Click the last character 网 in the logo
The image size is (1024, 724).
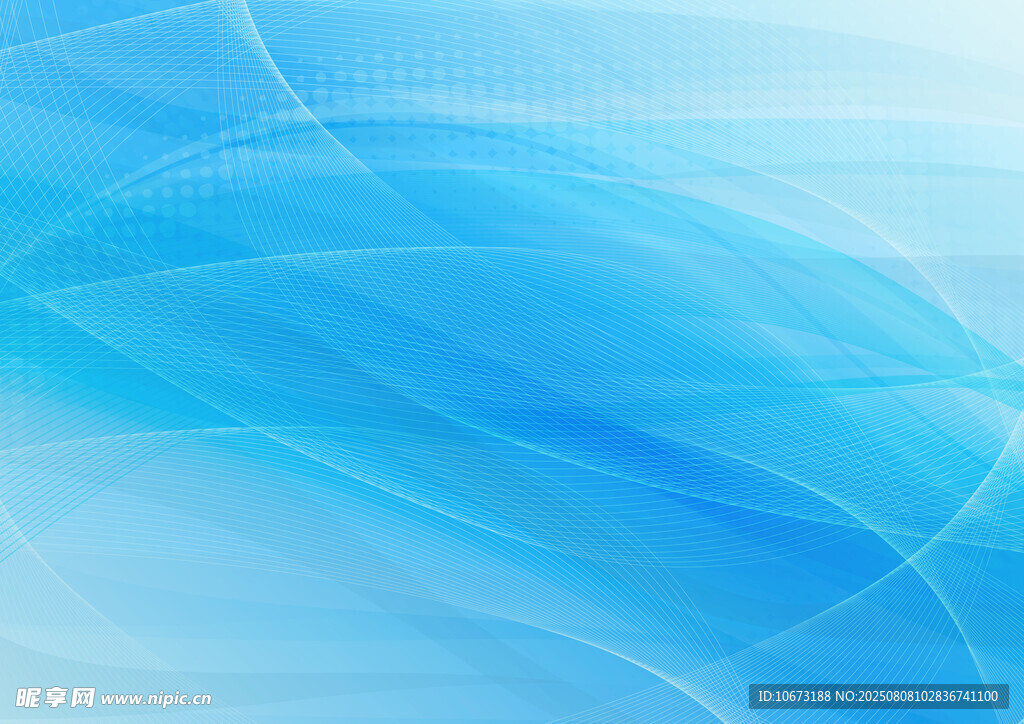click(x=83, y=697)
